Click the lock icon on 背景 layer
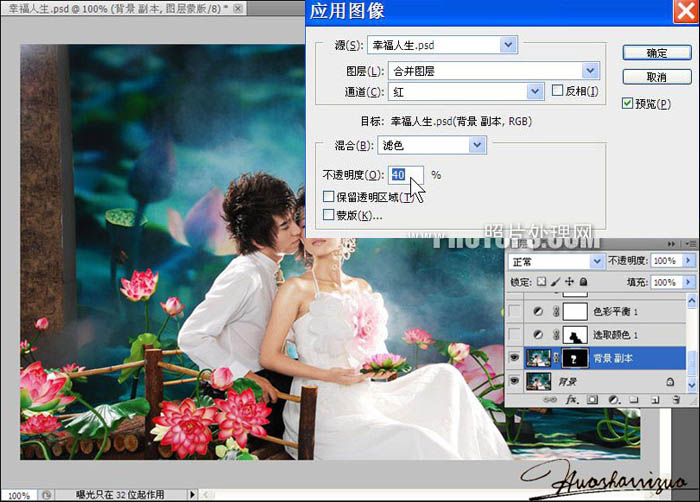Viewport: 700px width, 502px height. pyautogui.click(x=670, y=382)
